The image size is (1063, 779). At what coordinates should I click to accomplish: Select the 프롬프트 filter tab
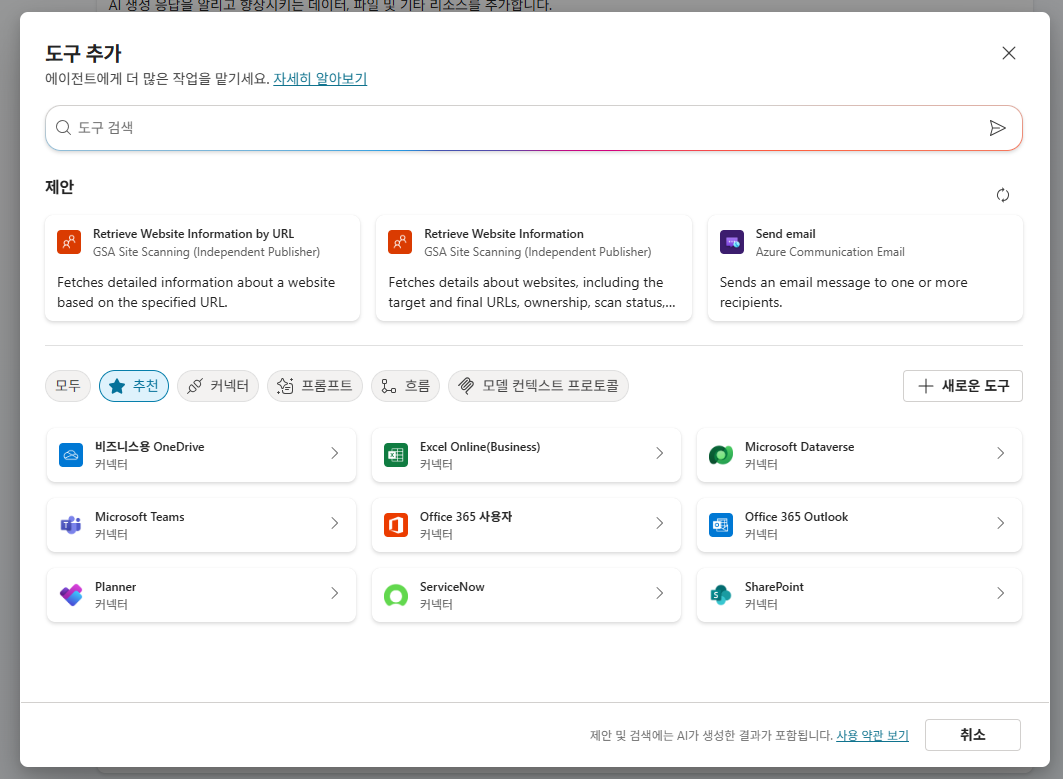pos(315,386)
